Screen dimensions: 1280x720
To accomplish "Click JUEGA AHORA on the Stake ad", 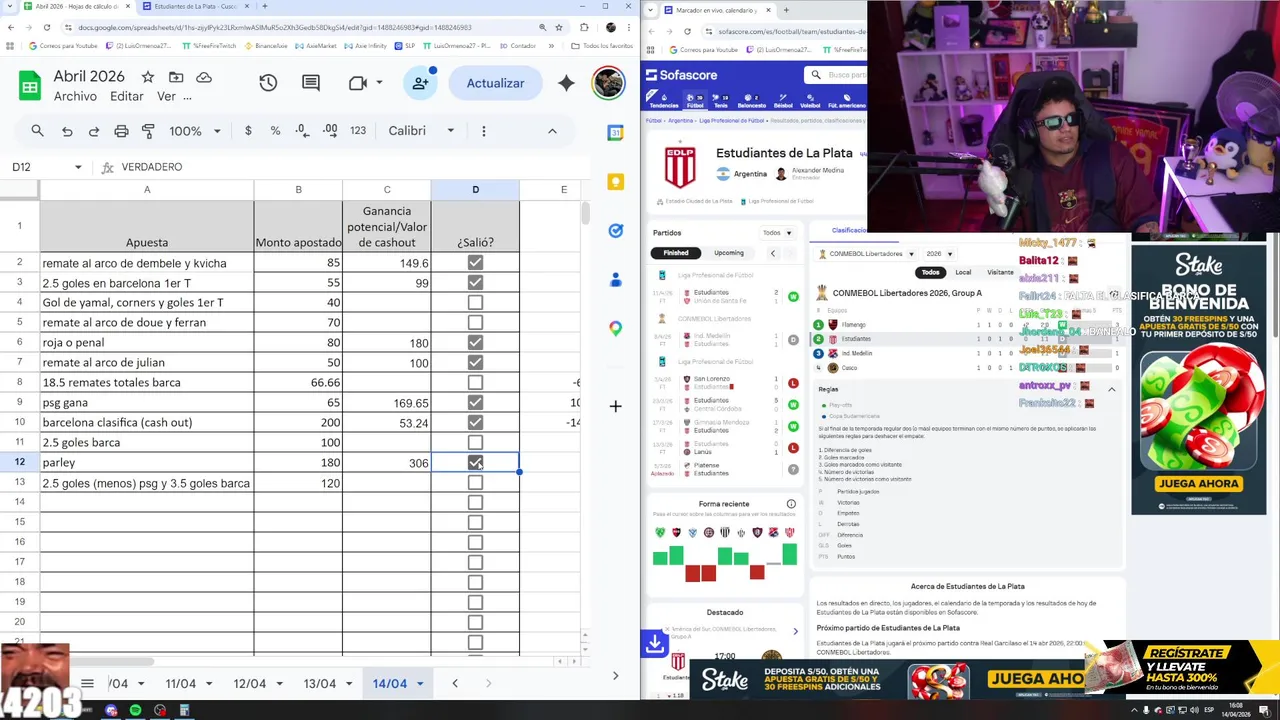I will [x=1198, y=483].
